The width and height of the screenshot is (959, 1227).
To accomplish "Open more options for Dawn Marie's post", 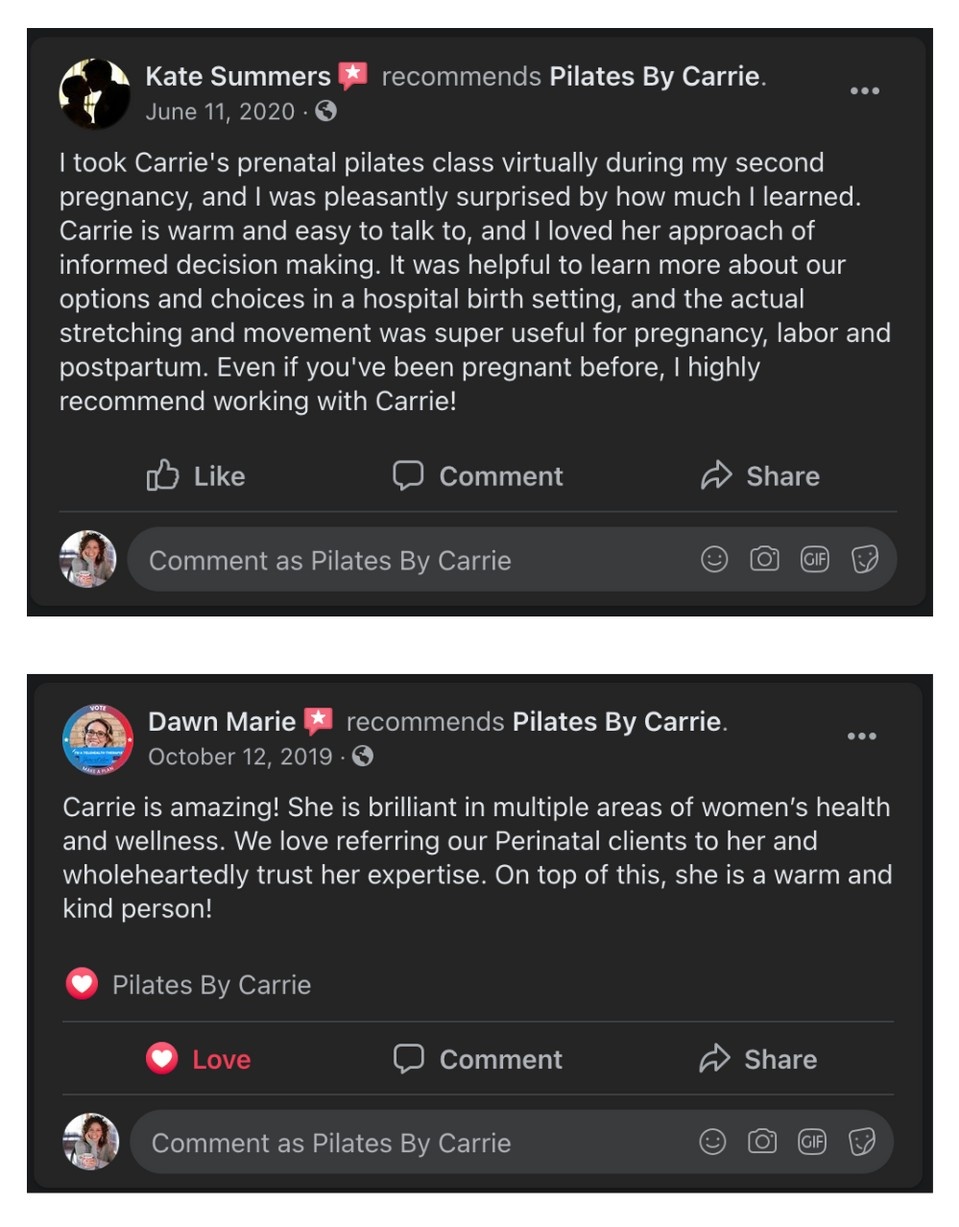I will tap(861, 737).
